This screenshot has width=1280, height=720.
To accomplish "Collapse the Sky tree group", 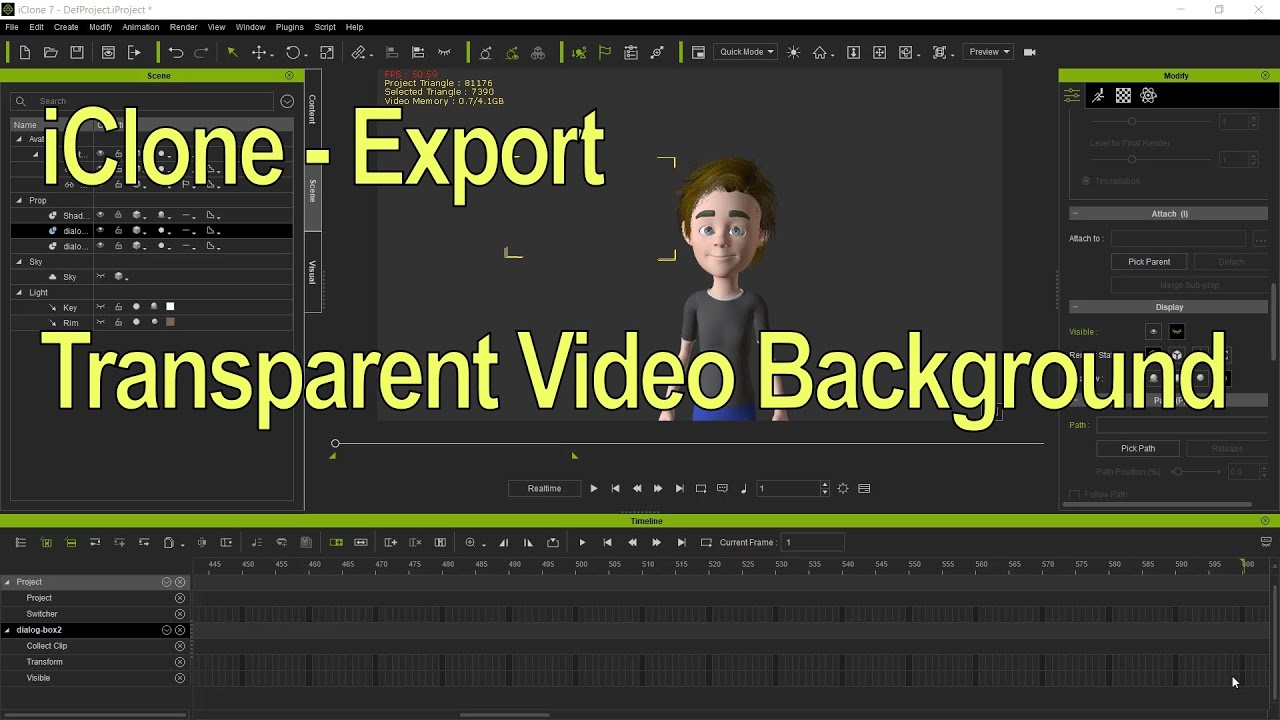I will [x=18, y=261].
